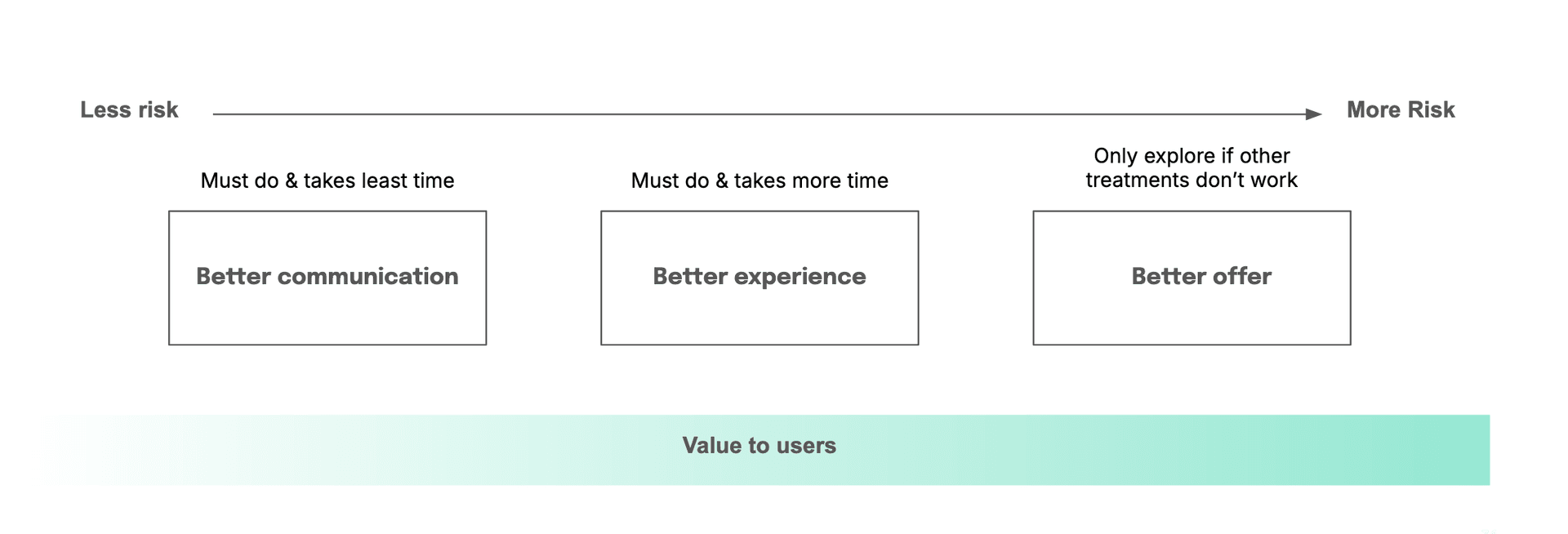Click the left starting end of risk arrow line
Screen dimensions: 1568x534
216,114
